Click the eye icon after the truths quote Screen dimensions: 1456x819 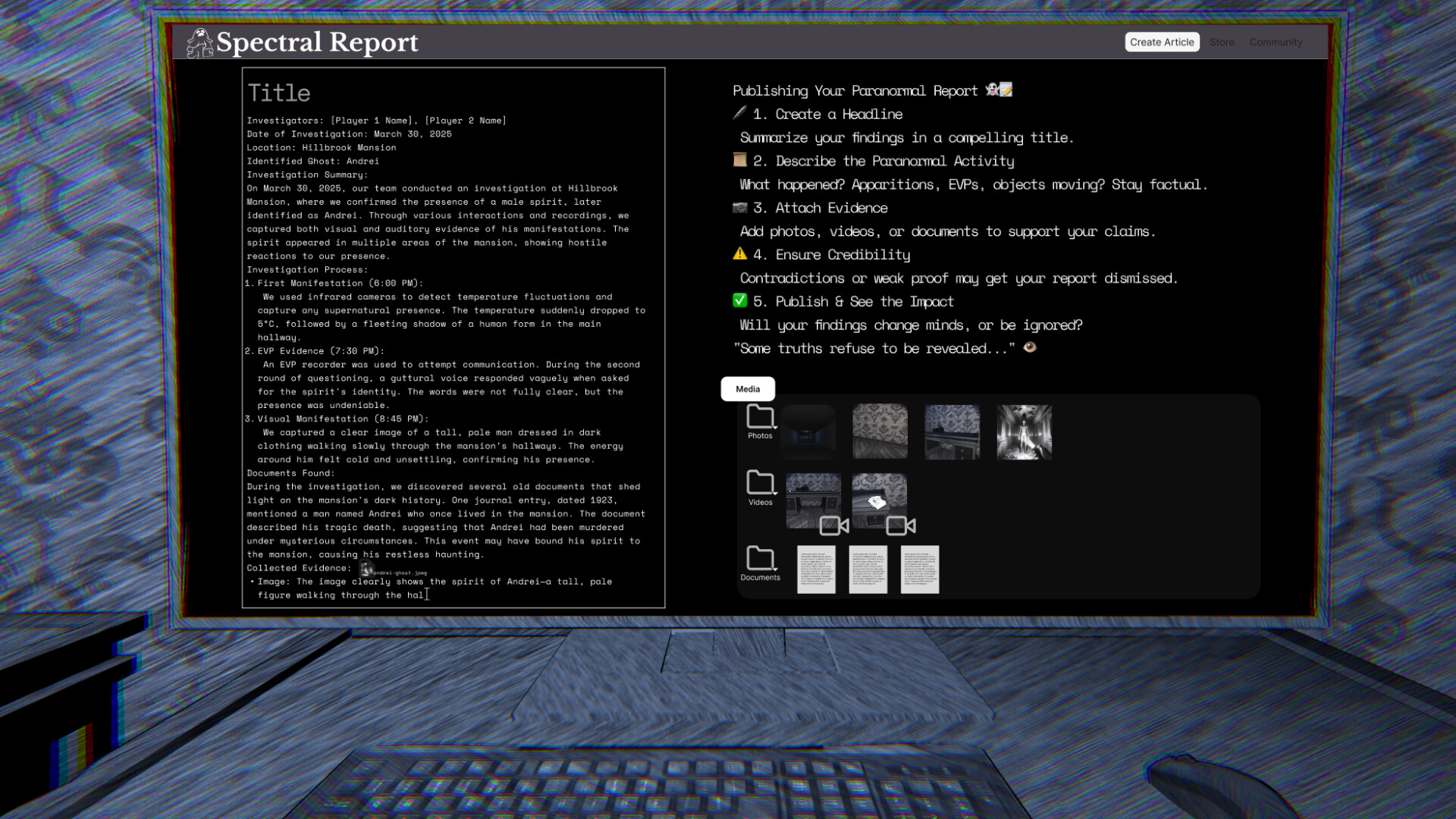click(1031, 348)
